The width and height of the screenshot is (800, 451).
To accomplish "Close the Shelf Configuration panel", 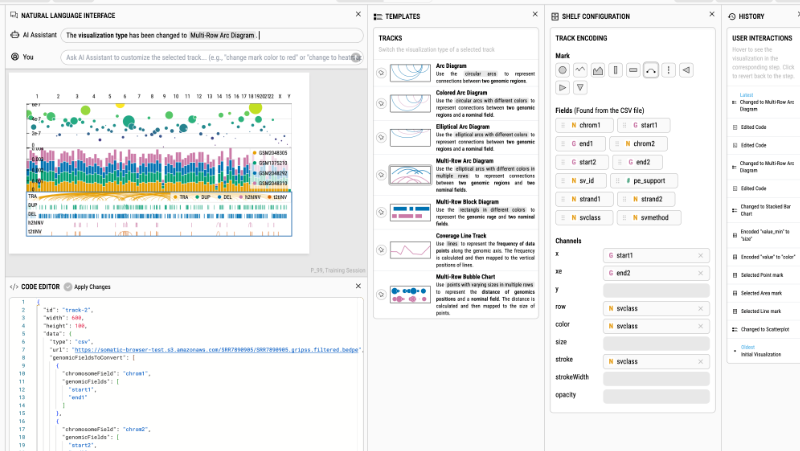I will (x=712, y=14).
